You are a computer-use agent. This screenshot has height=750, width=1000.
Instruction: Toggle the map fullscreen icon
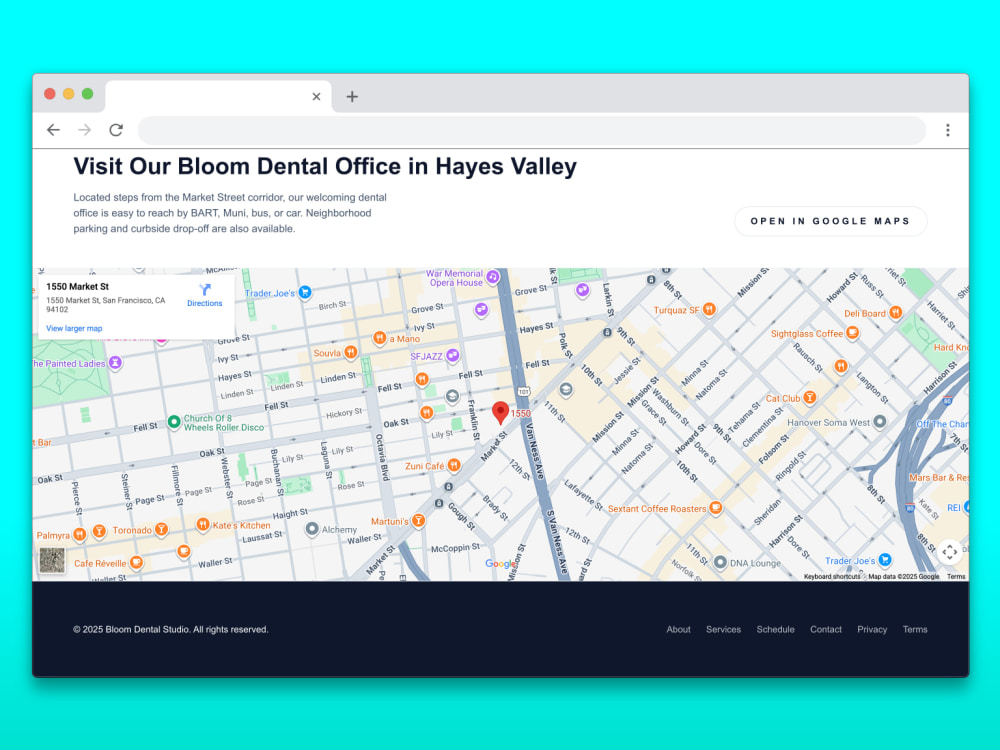pos(950,552)
